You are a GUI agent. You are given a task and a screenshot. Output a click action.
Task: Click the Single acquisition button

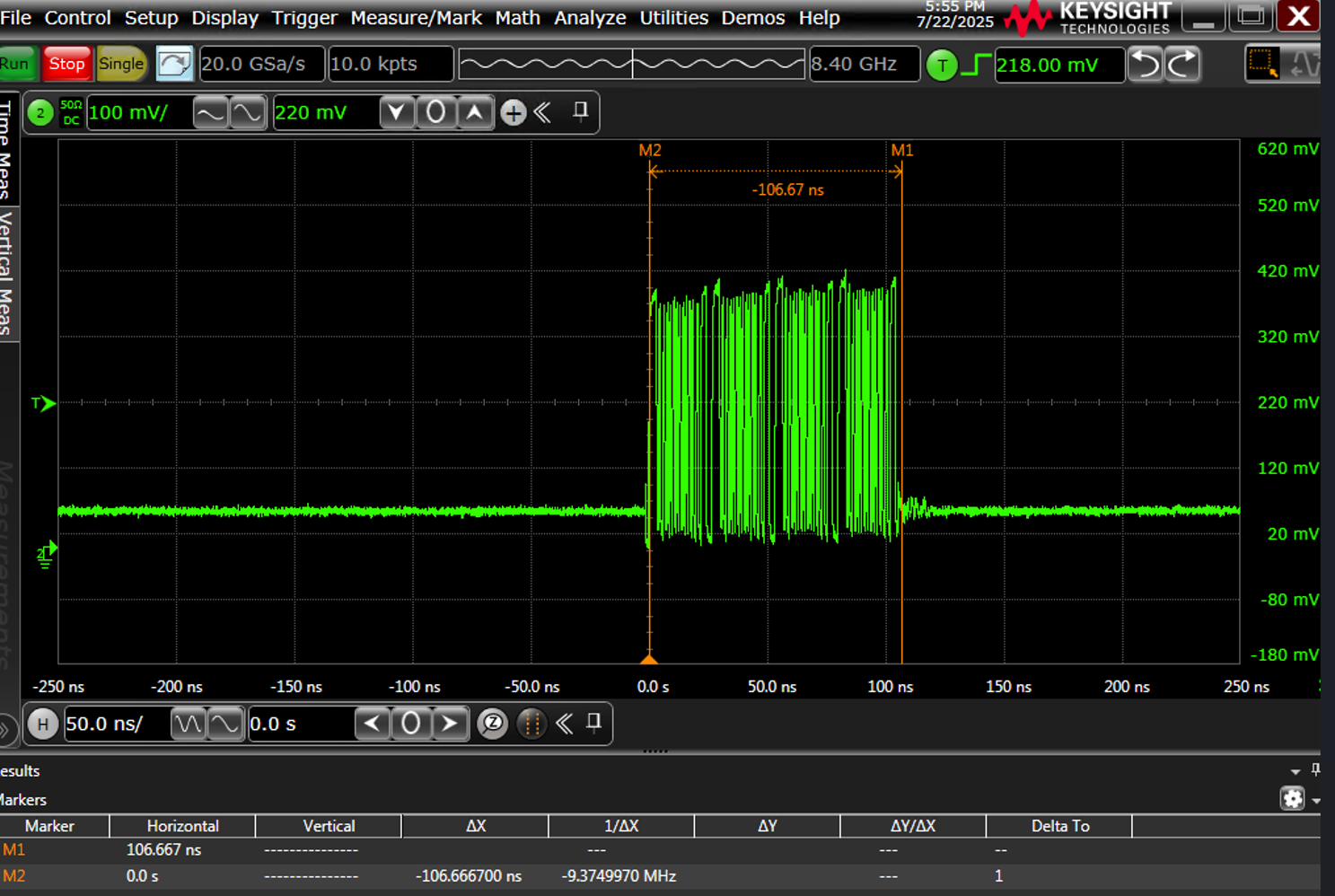pos(121,64)
